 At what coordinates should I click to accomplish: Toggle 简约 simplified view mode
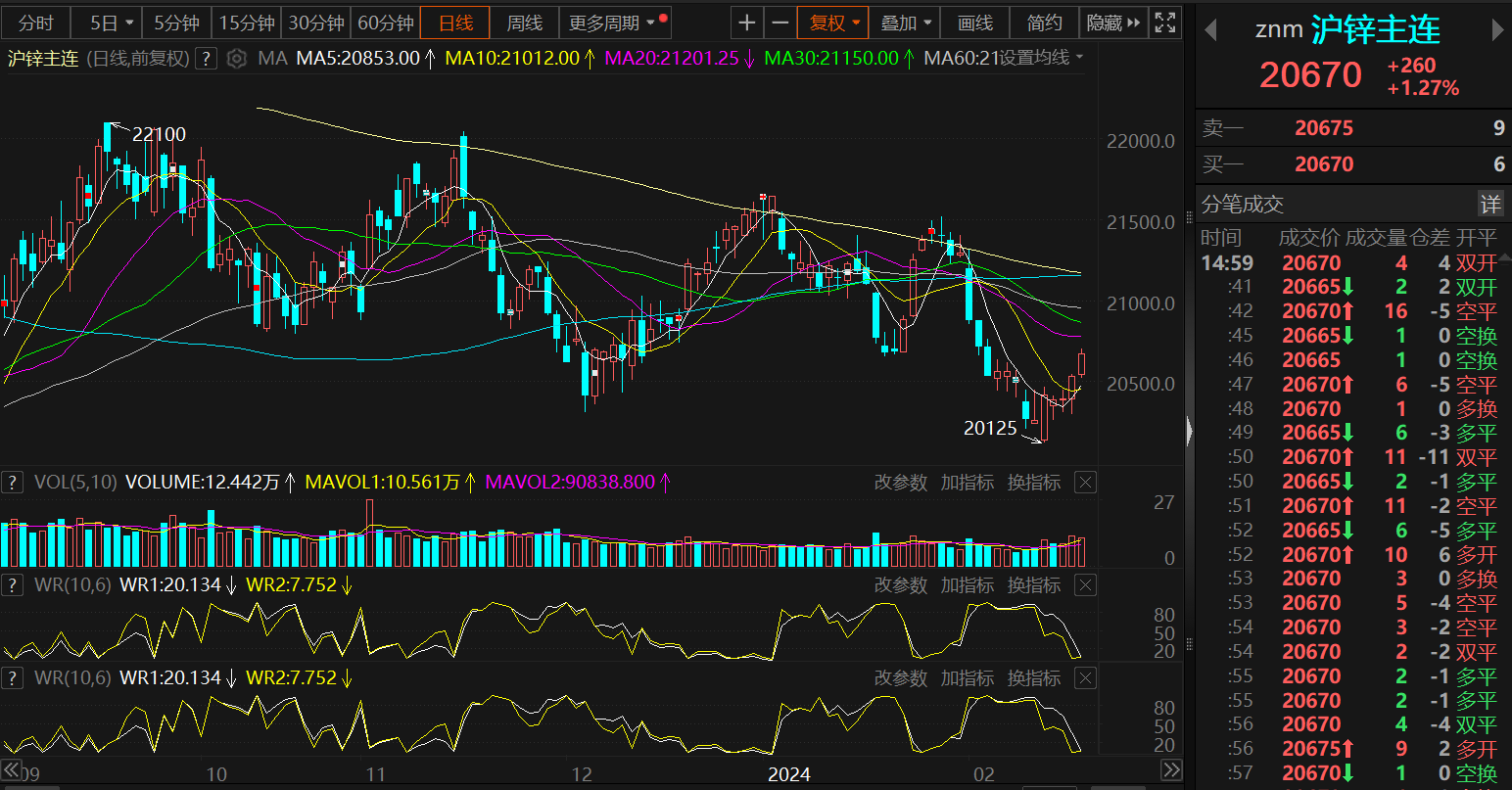coord(1044,23)
